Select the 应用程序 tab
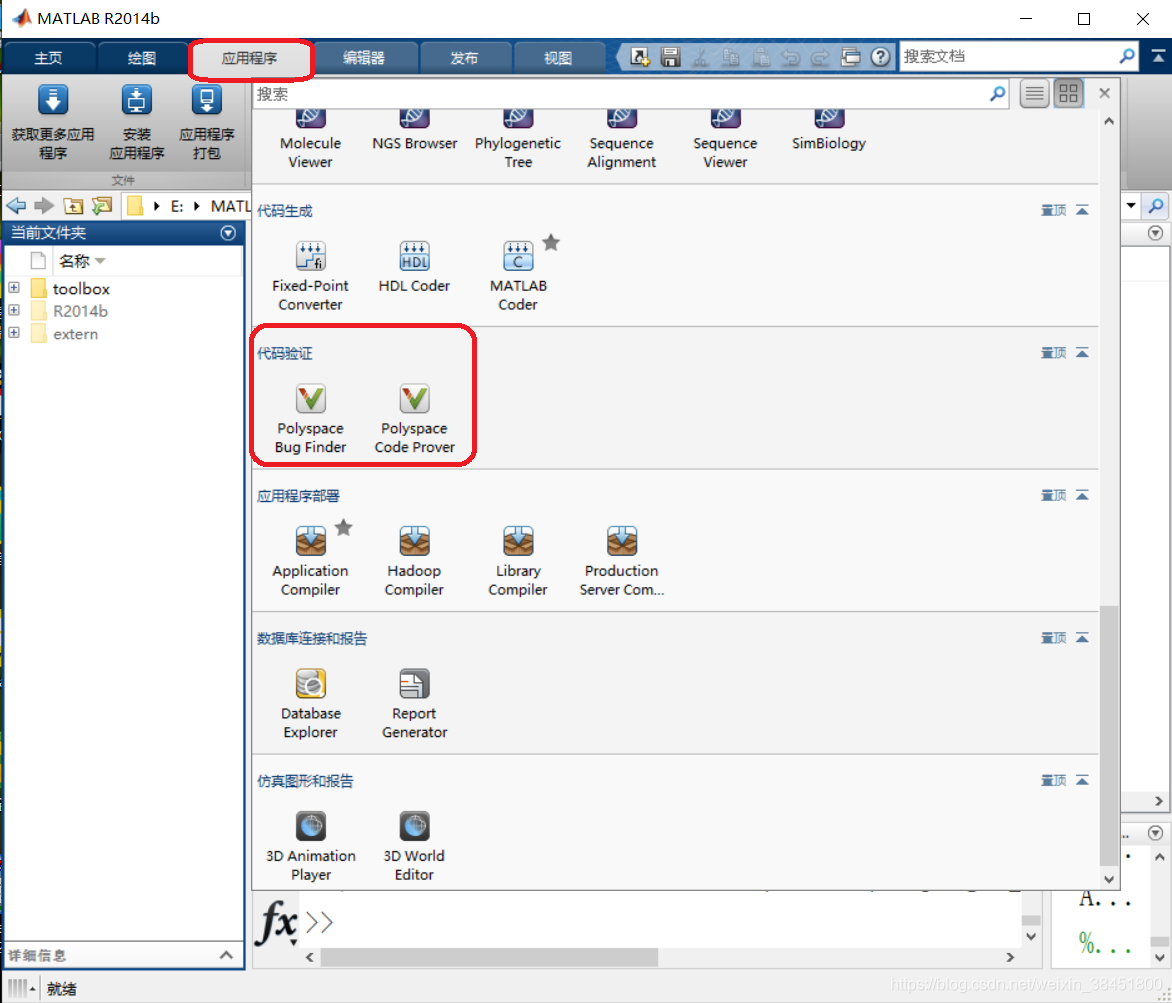Image resolution: width=1172 pixels, height=1003 pixels. coord(250,58)
